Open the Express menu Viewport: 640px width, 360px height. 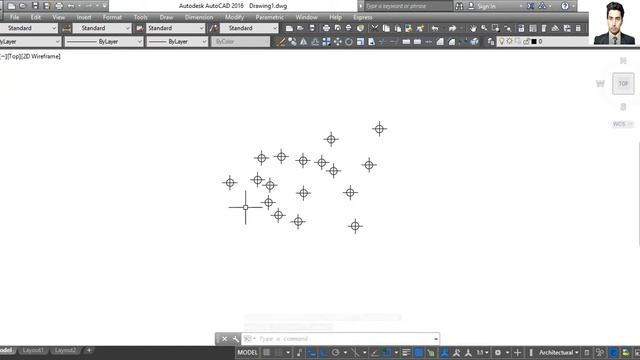[x=362, y=17]
